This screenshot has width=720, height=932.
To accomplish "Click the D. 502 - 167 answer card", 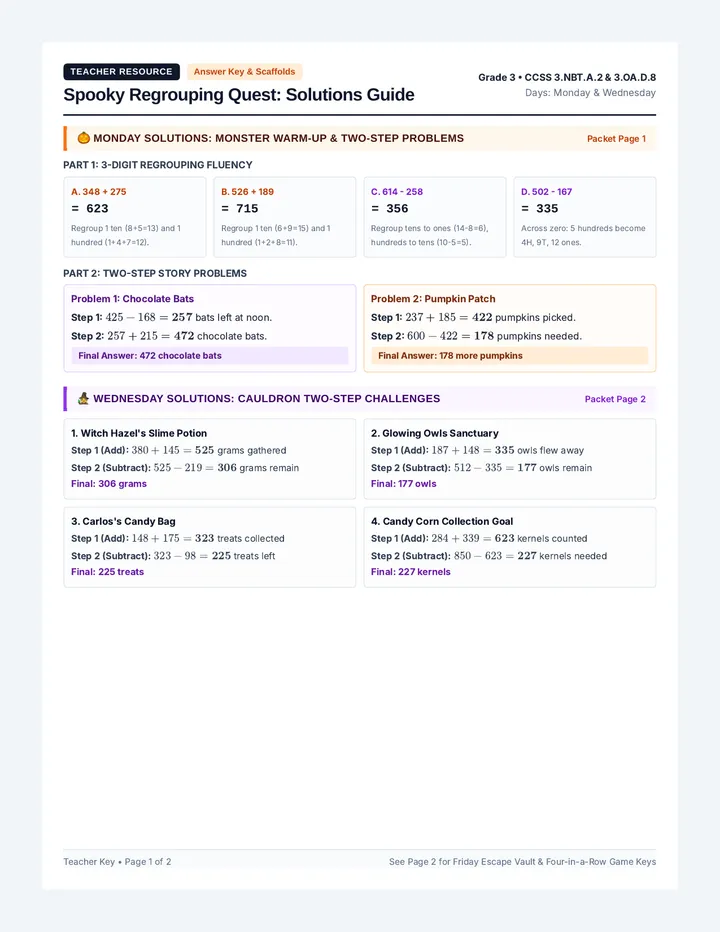I will (x=585, y=217).
